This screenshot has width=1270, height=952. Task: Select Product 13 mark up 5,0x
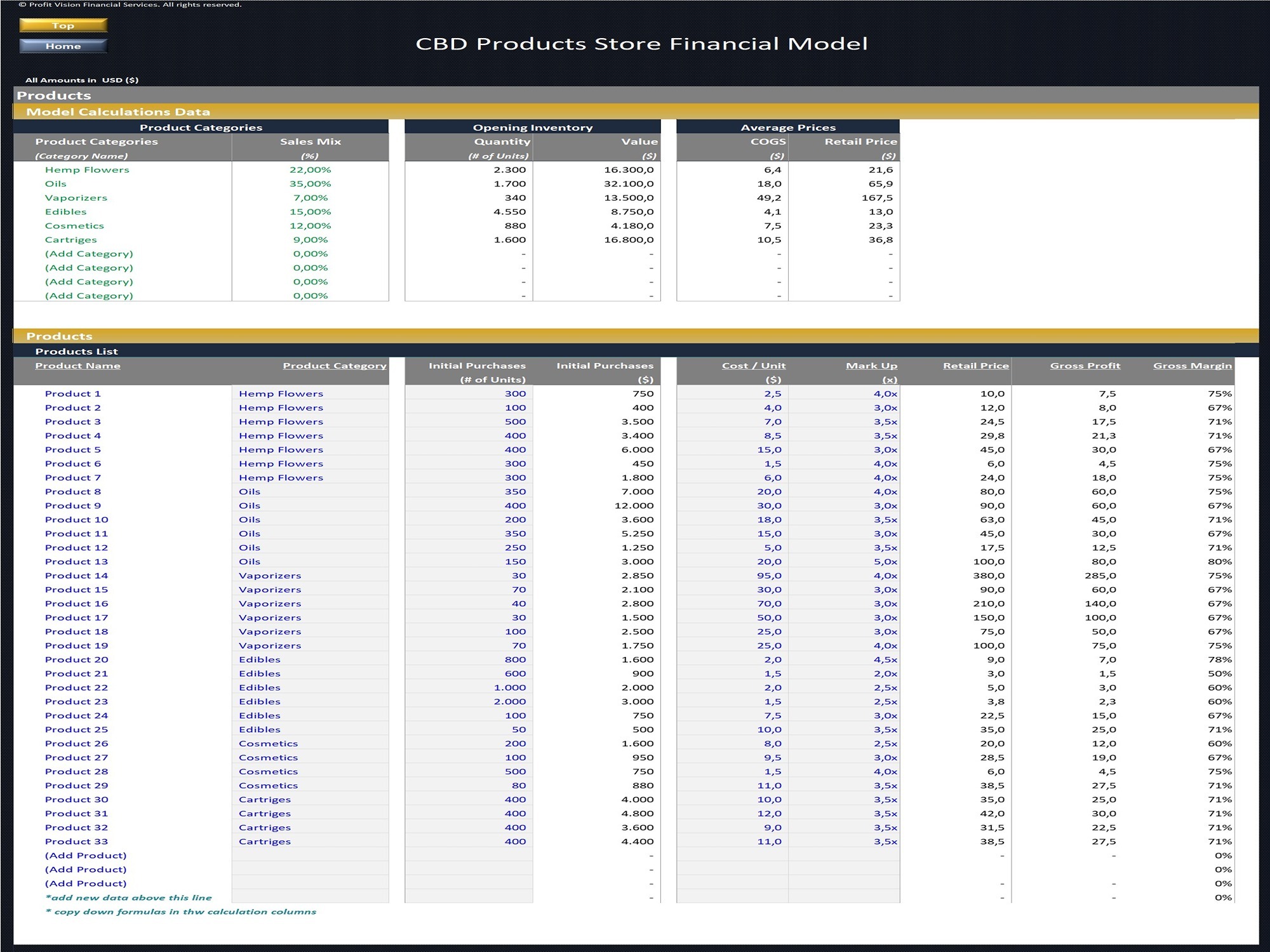click(844, 561)
